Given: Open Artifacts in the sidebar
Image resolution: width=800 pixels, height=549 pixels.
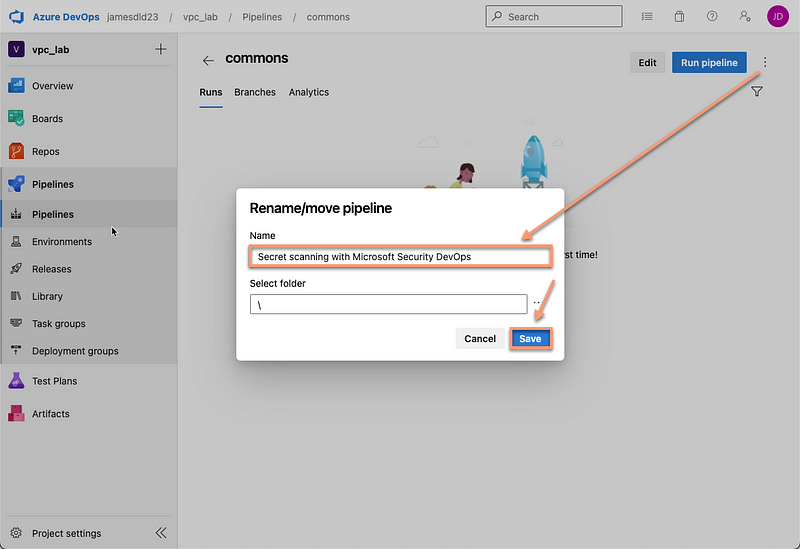Looking at the screenshot, I should coord(89,414).
